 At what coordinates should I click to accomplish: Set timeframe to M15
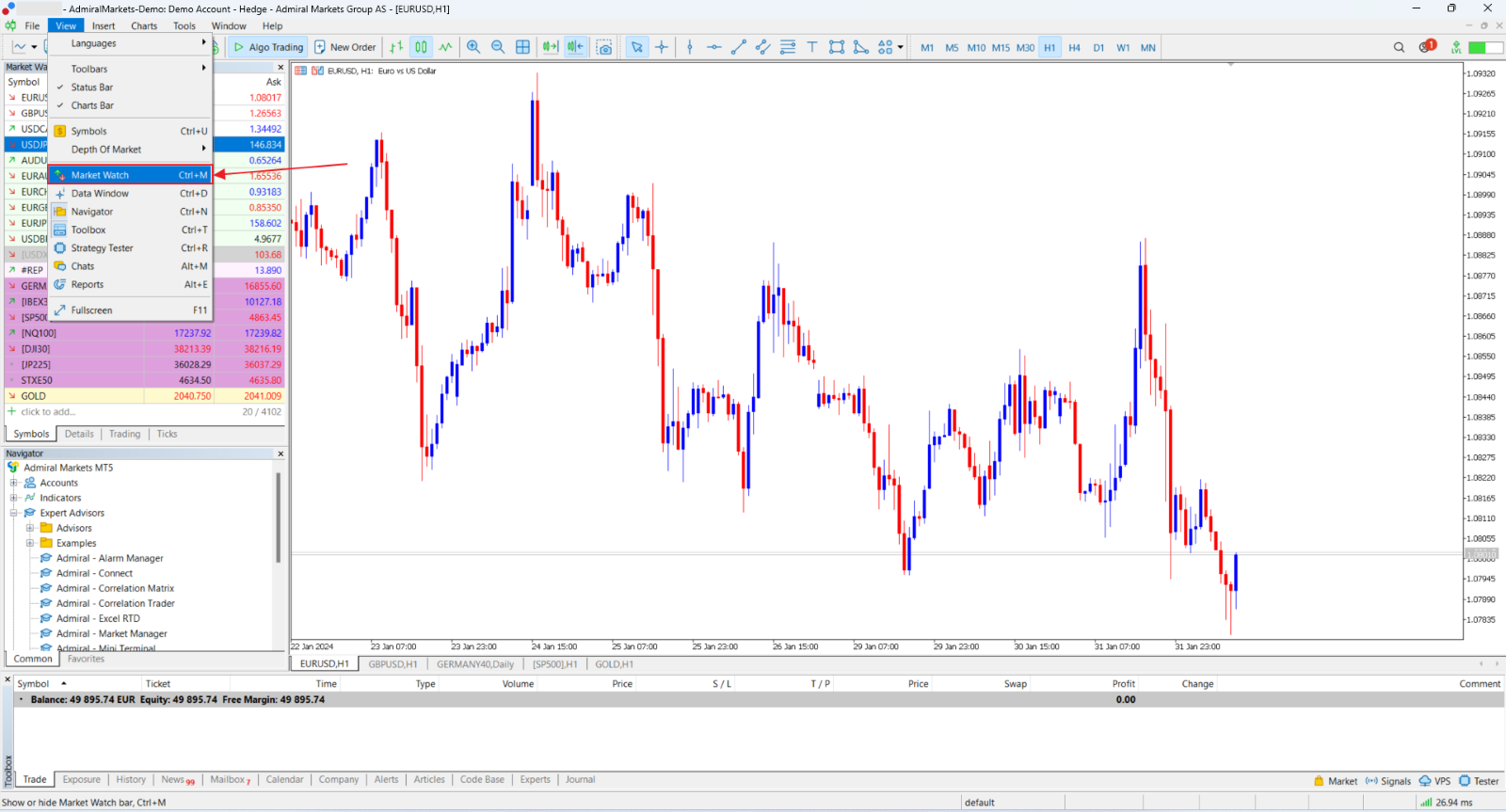pos(1001,47)
